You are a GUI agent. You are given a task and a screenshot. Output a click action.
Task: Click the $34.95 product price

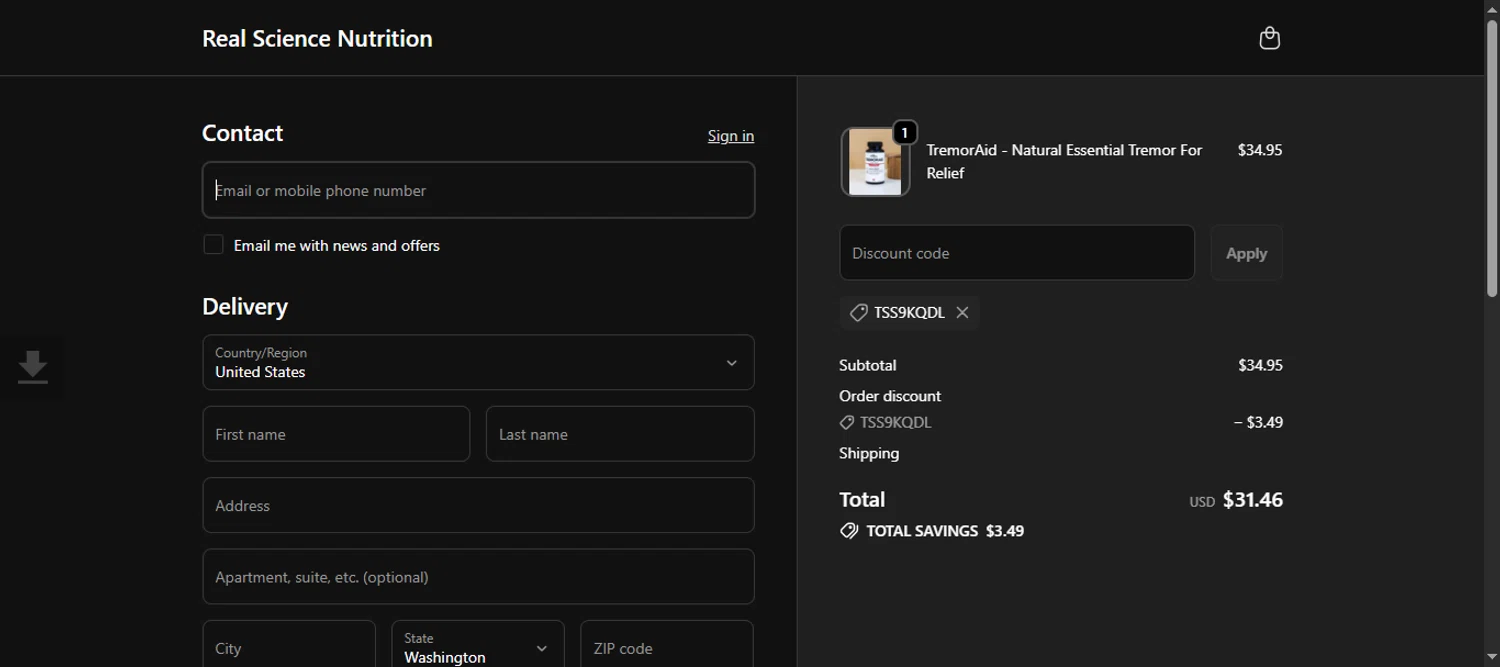point(1260,150)
